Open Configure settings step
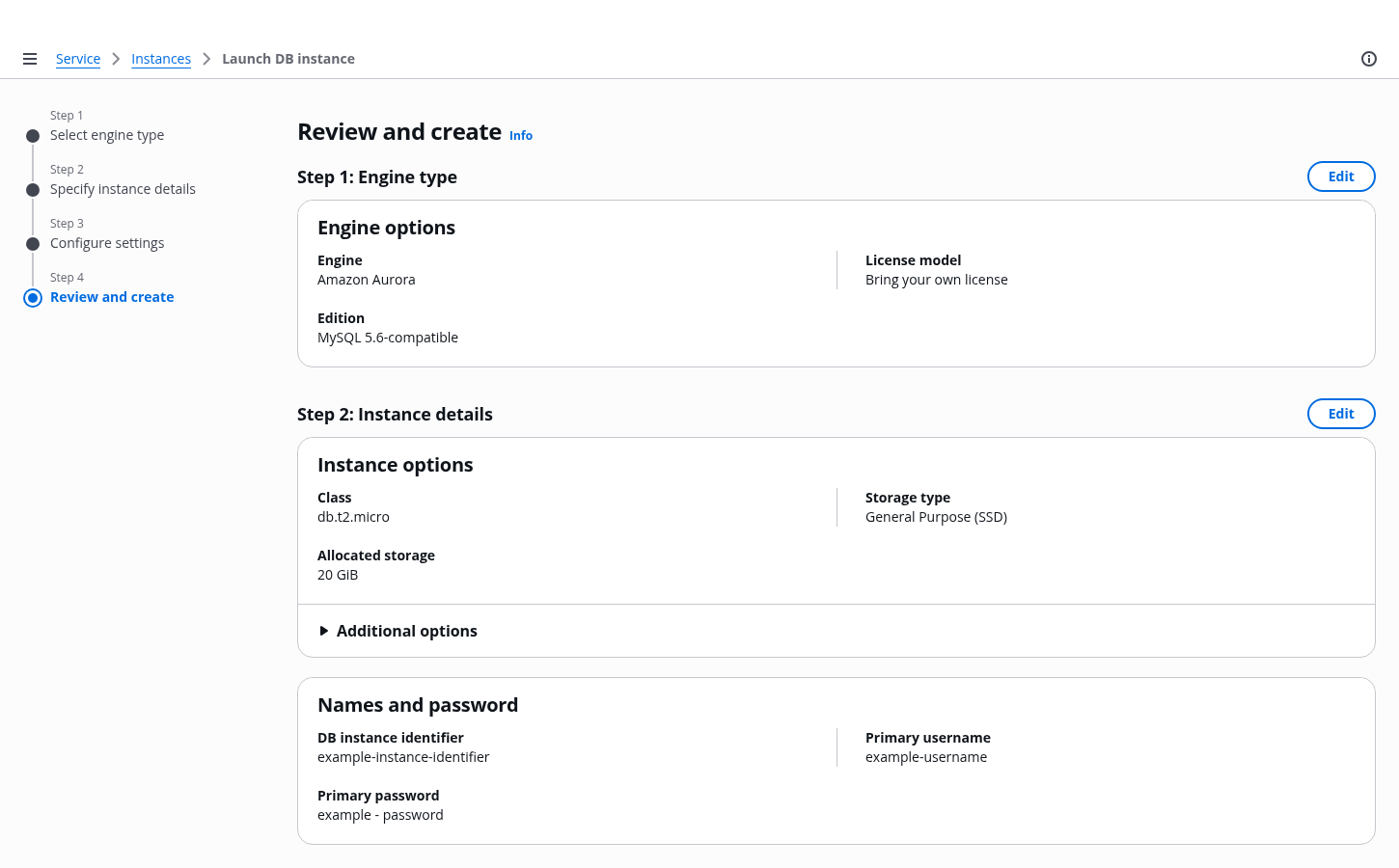 pos(107,243)
